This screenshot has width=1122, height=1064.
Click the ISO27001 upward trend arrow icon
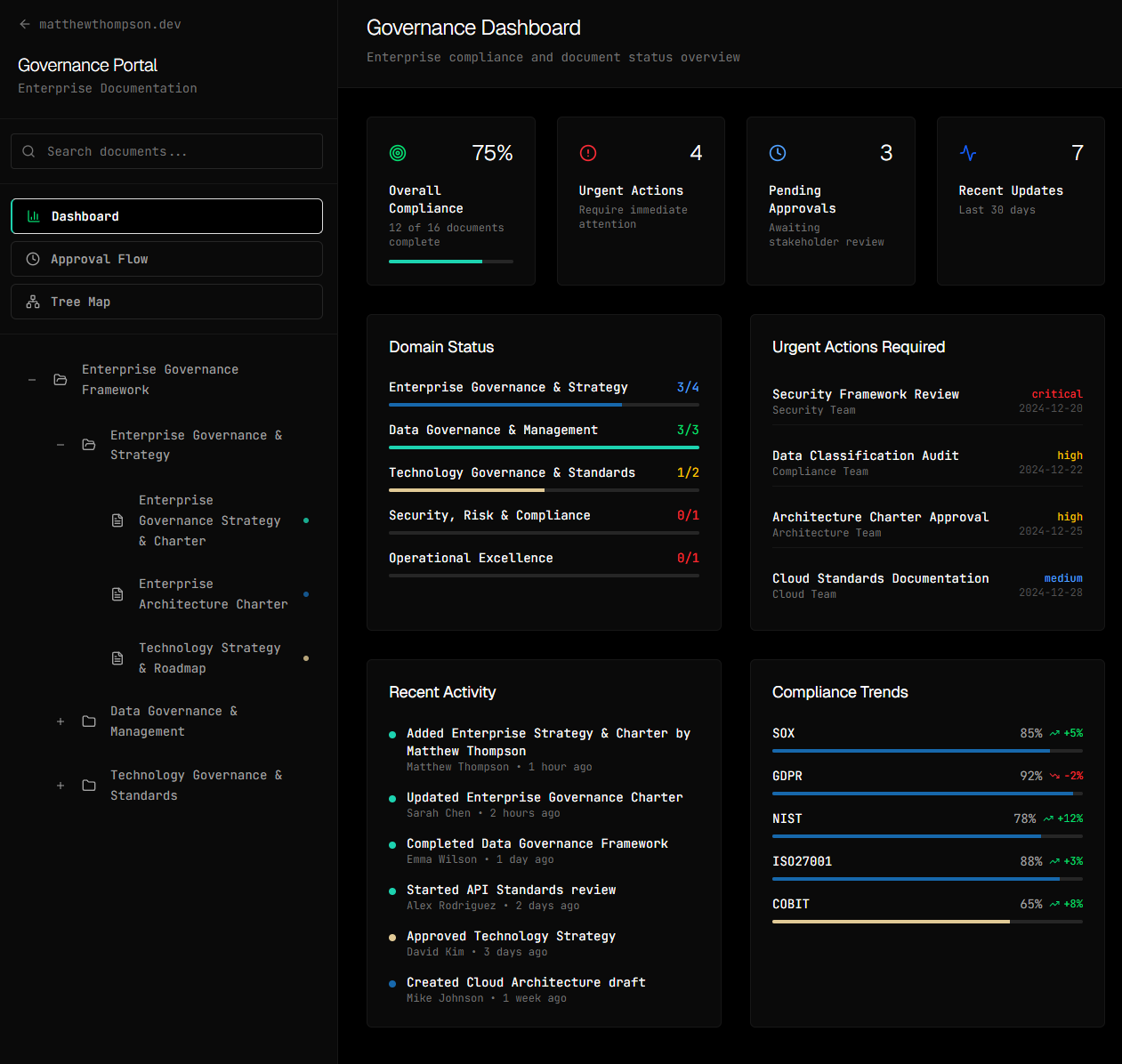click(x=1054, y=862)
